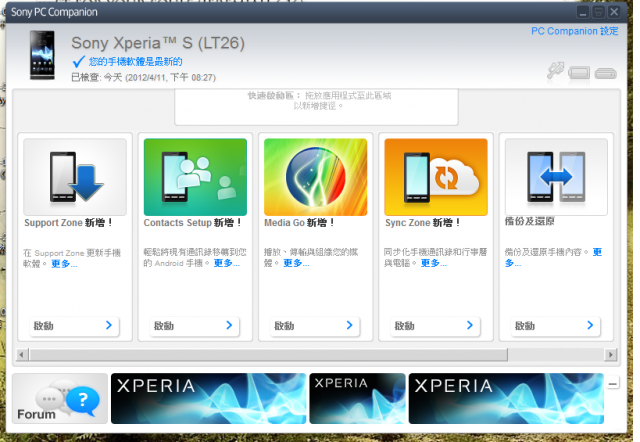This screenshot has height=442, width=640.
Task: Click the 'Sync Zone 新增!' heading
Action: pyautogui.click(x=423, y=223)
